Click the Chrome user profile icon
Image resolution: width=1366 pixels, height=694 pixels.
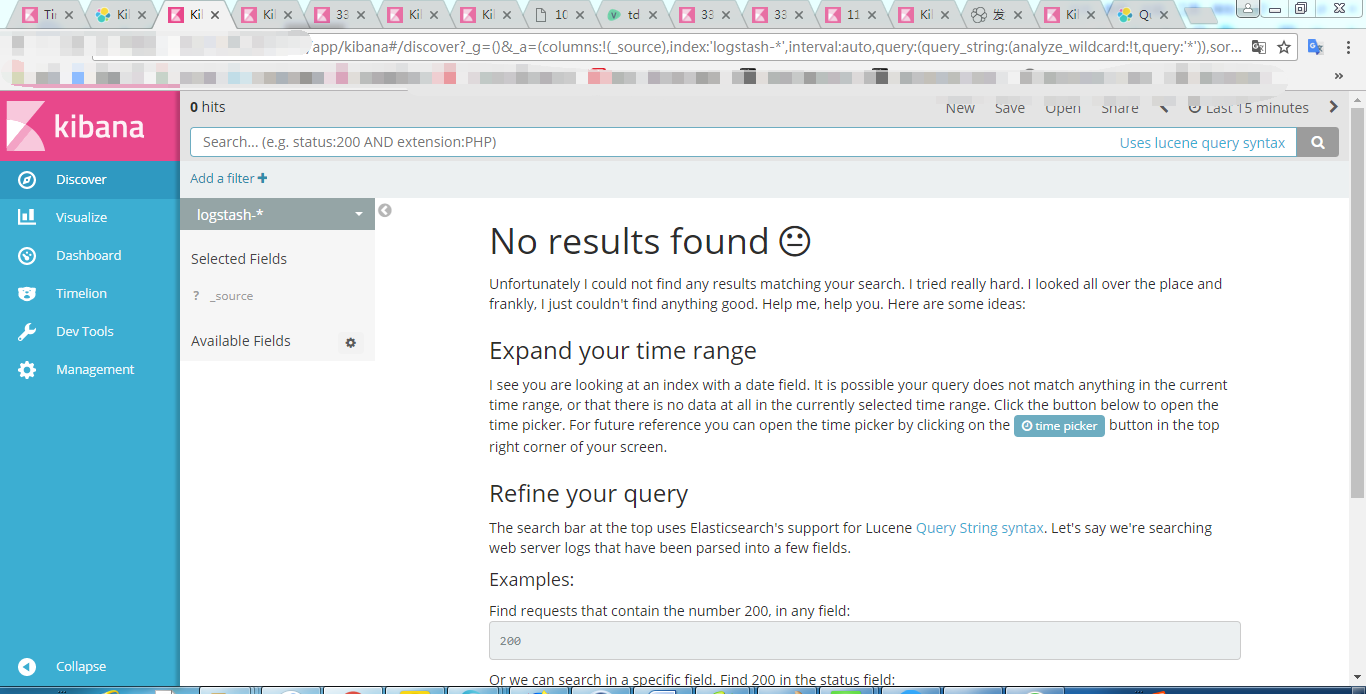(1249, 8)
